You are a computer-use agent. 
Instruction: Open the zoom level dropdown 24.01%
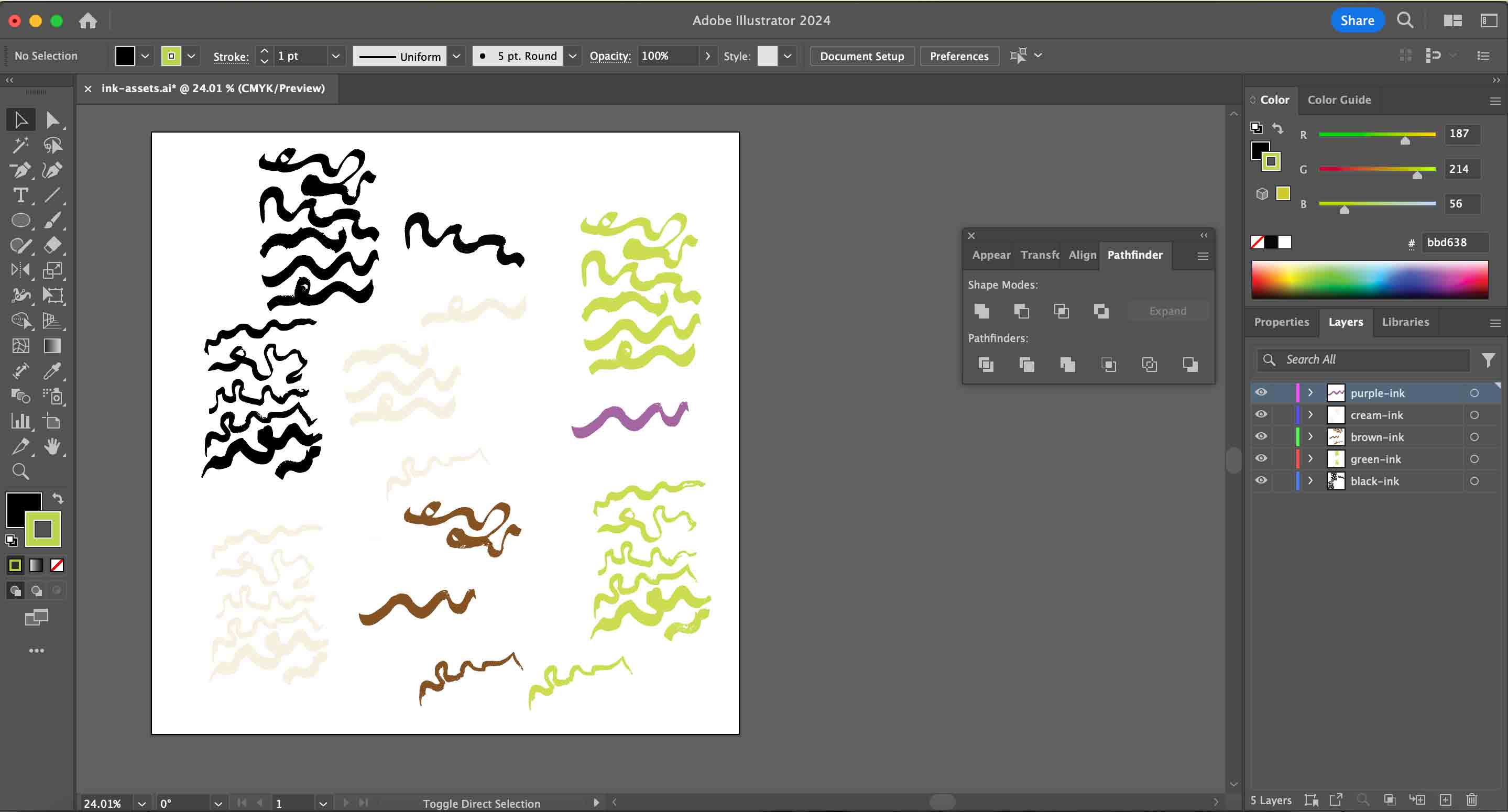coord(141,803)
